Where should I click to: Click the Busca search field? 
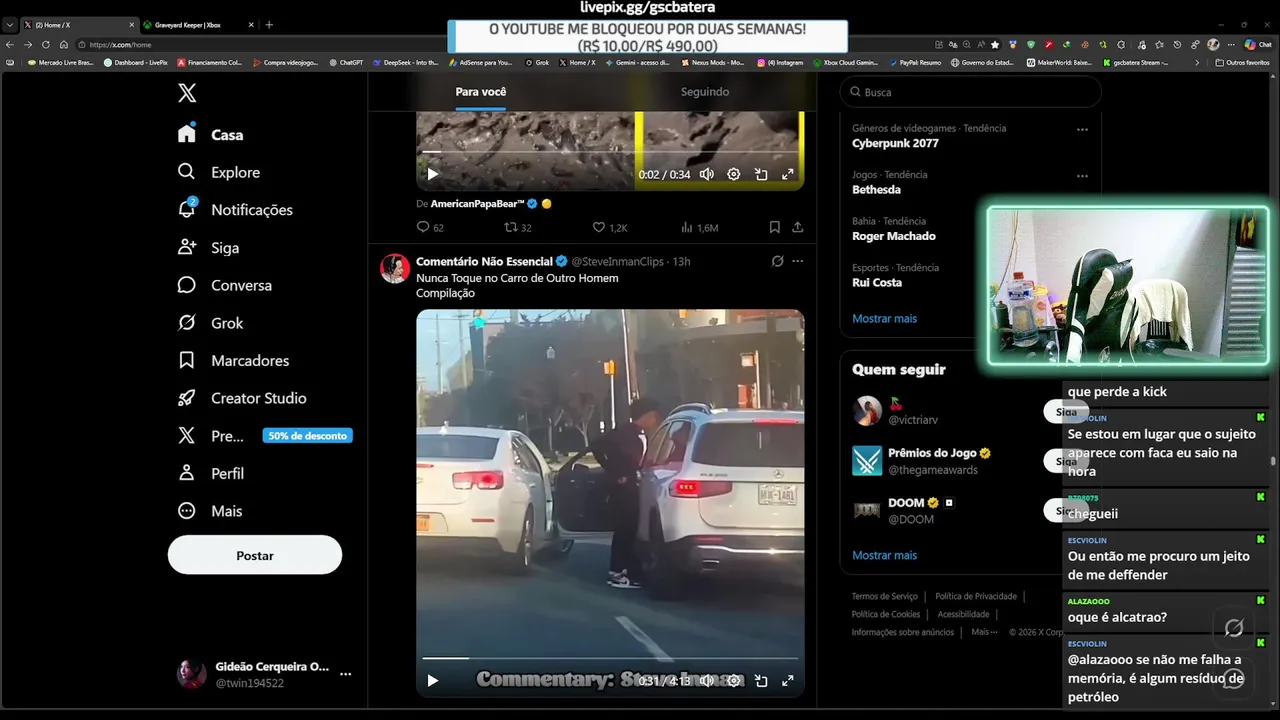[x=970, y=92]
